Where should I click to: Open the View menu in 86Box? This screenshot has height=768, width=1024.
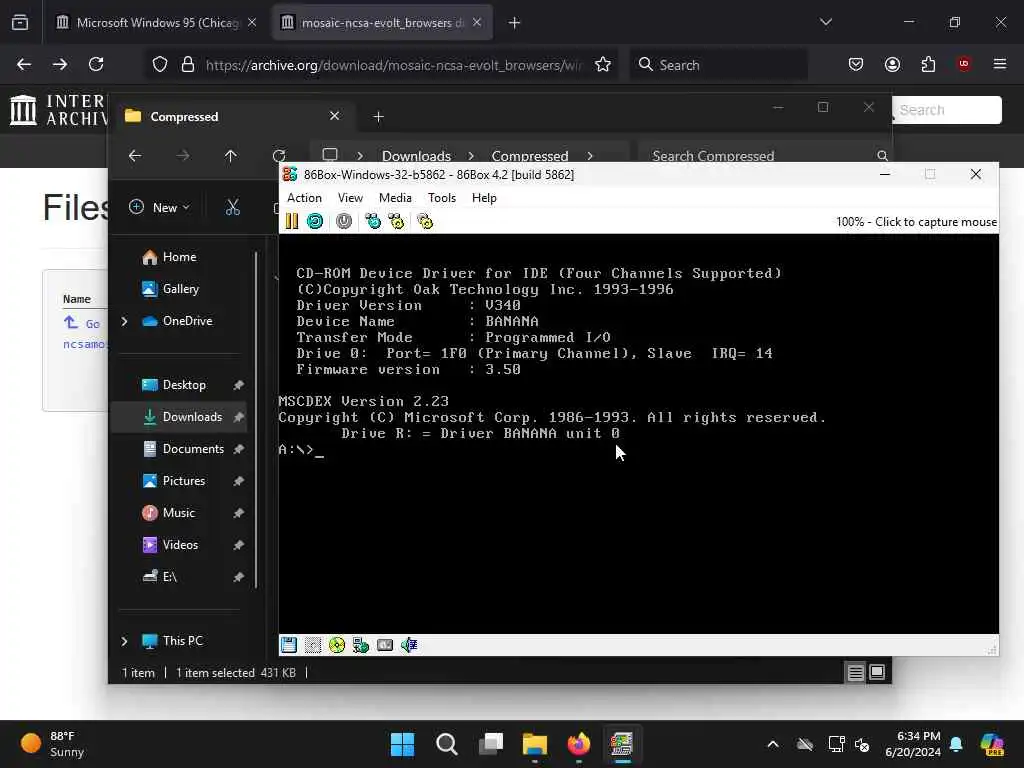point(350,198)
